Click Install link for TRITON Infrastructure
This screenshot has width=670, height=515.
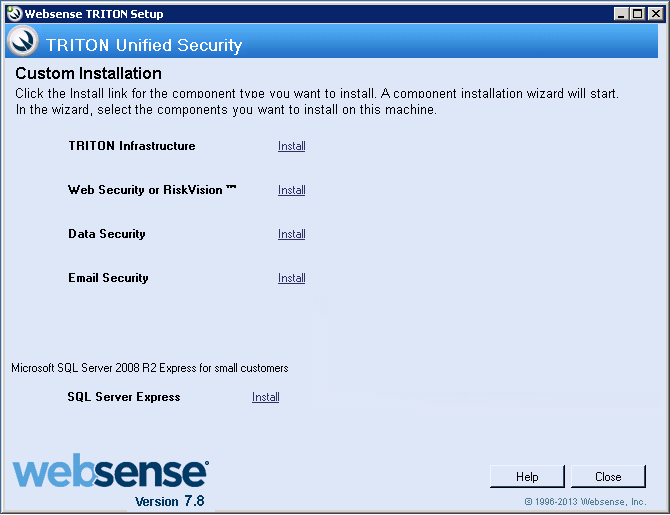coord(291,146)
